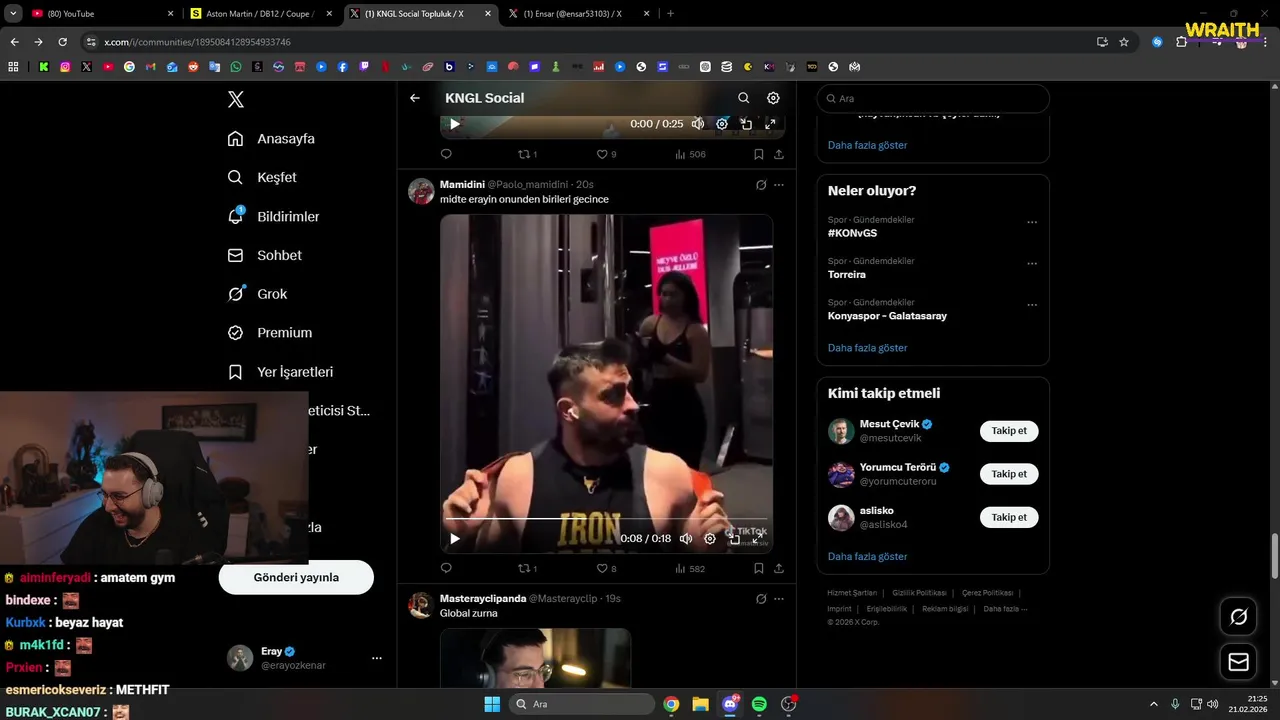This screenshot has width=1280, height=720.
Task: Like the Mamidini post
Action: pyautogui.click(x=606, y=568)
